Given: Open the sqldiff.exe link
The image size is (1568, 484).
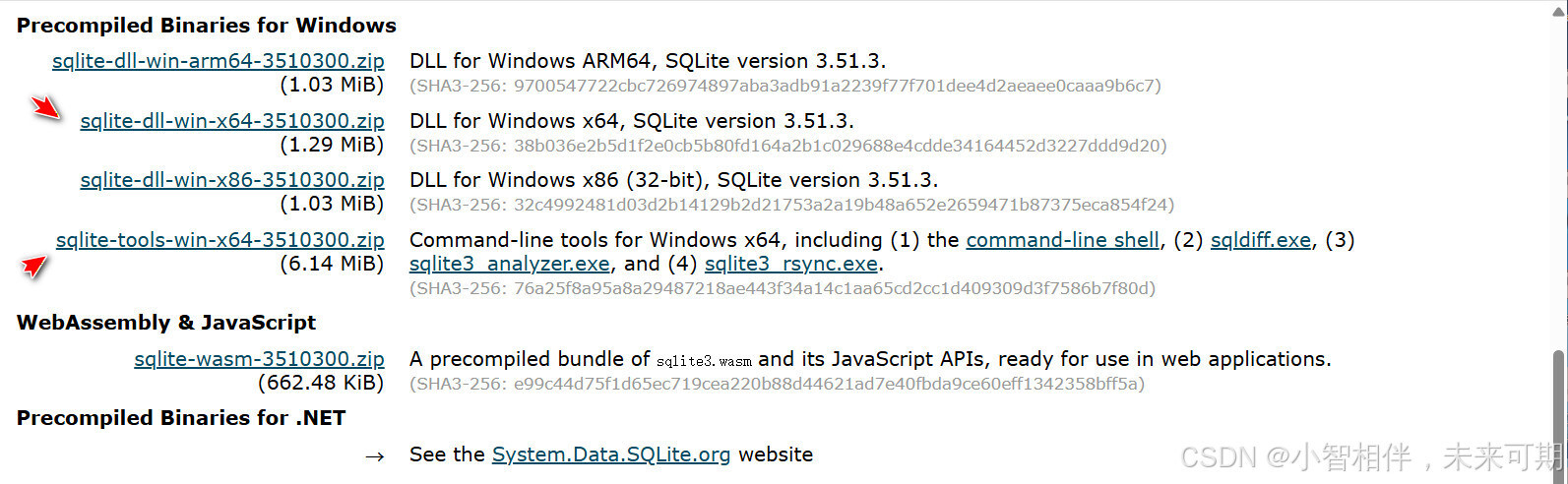Looking at the screenshot, I should point(1261,240).
